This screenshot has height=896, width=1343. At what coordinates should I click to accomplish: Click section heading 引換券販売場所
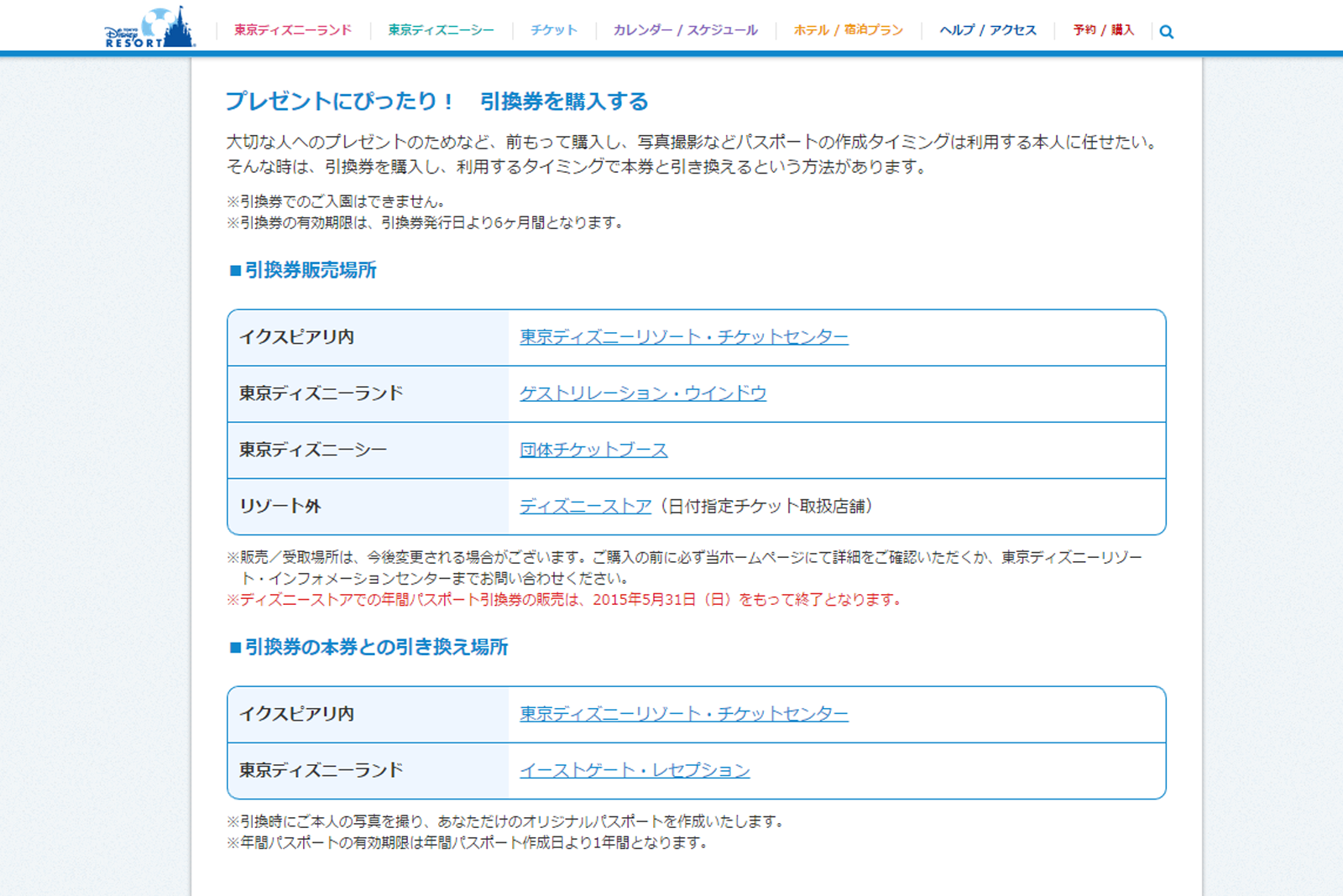(x=303, y=270)
